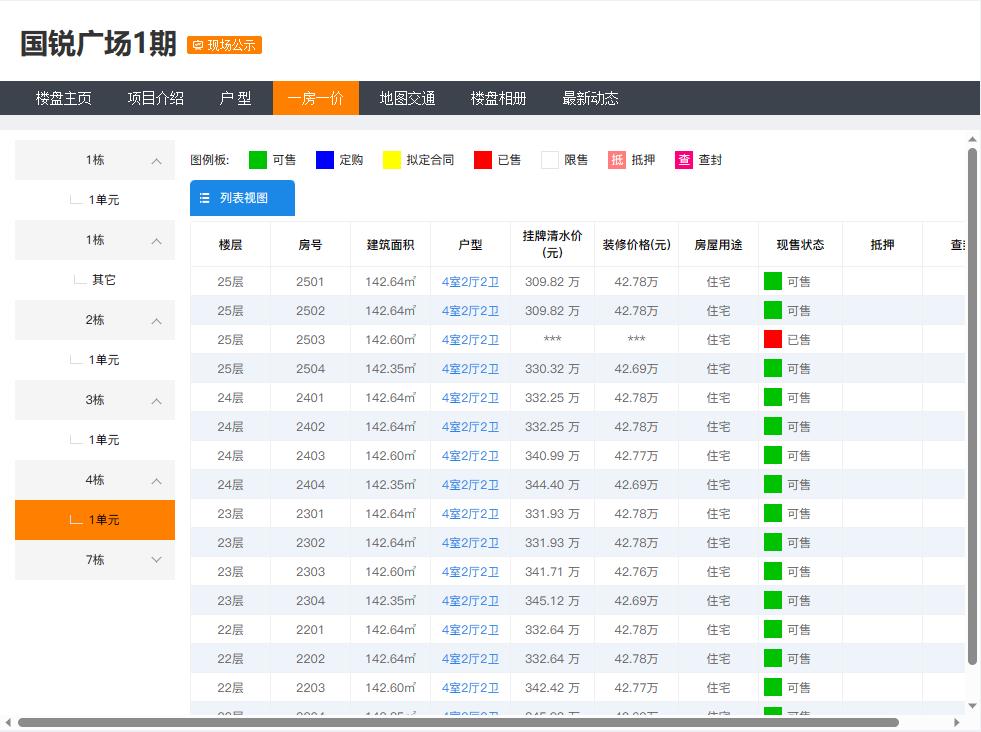This screenshot has height=732, width=981.
Task: Select the 户型 tab
Action: [236, 97]
